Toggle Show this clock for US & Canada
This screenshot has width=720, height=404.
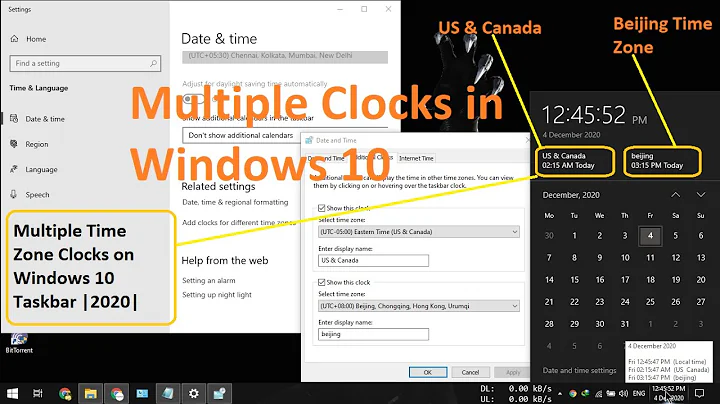pyautogui.click(x=321, y=208)
